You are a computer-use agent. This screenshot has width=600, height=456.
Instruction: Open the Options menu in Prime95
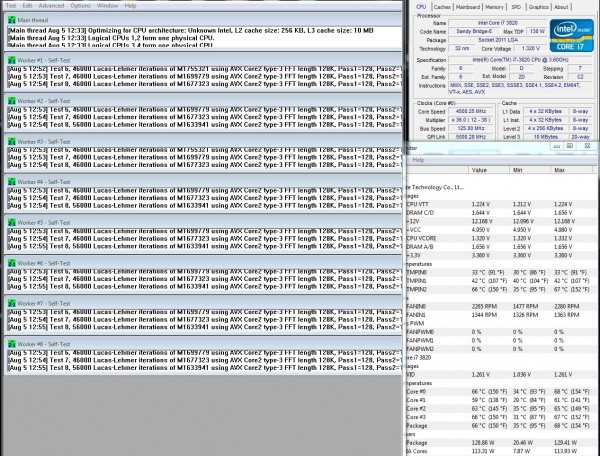coord(80,6)
